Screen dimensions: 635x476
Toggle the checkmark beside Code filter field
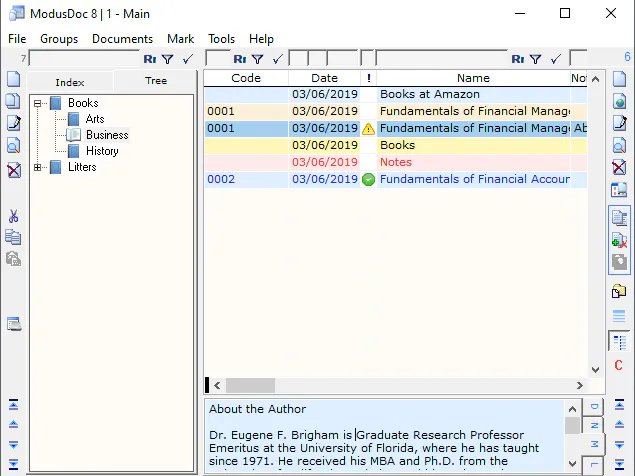pyautogui.click(x=277, y=59)
